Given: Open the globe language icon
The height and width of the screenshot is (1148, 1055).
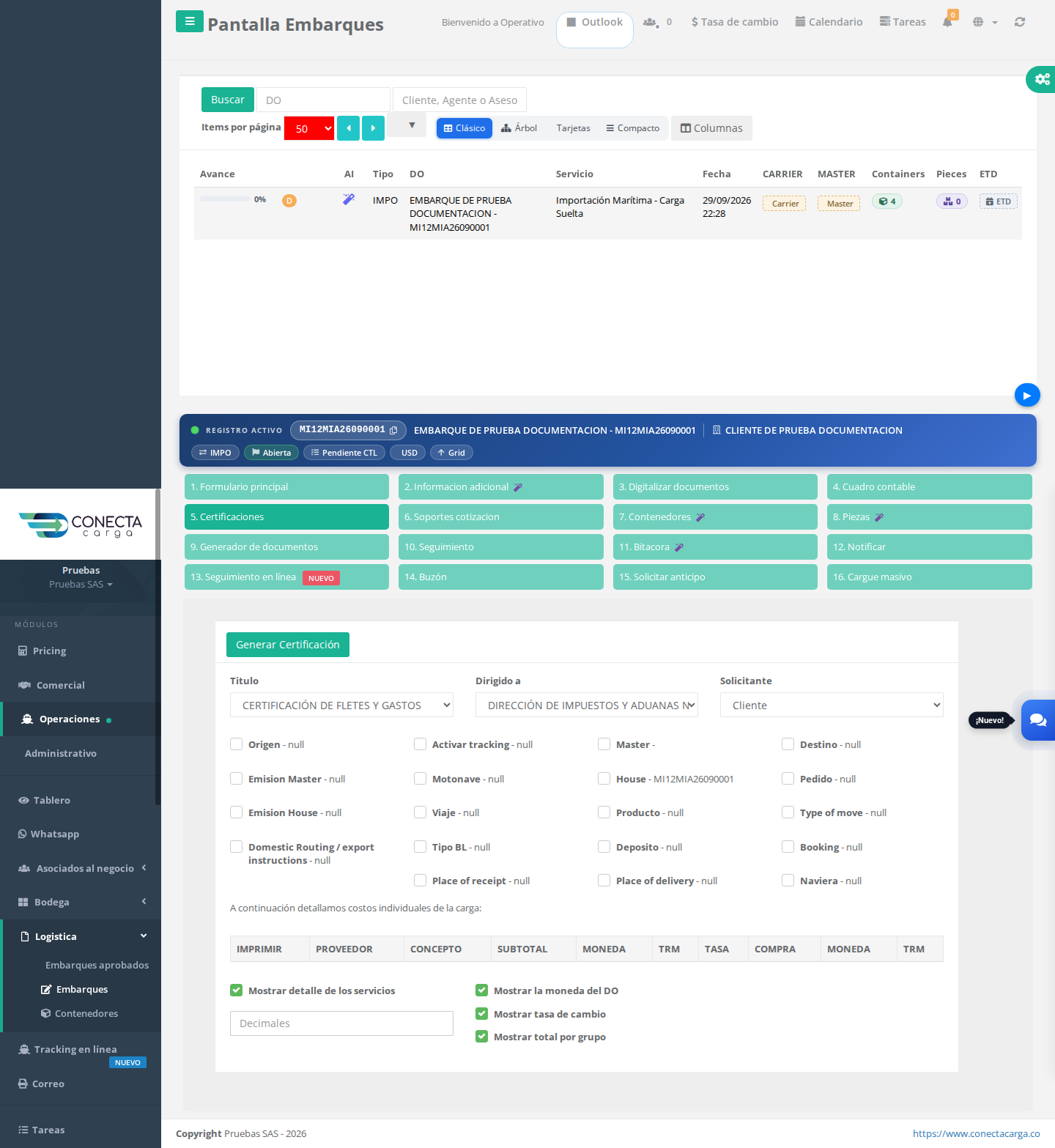Looking at the screenshot, I should (x=978, y=22).
